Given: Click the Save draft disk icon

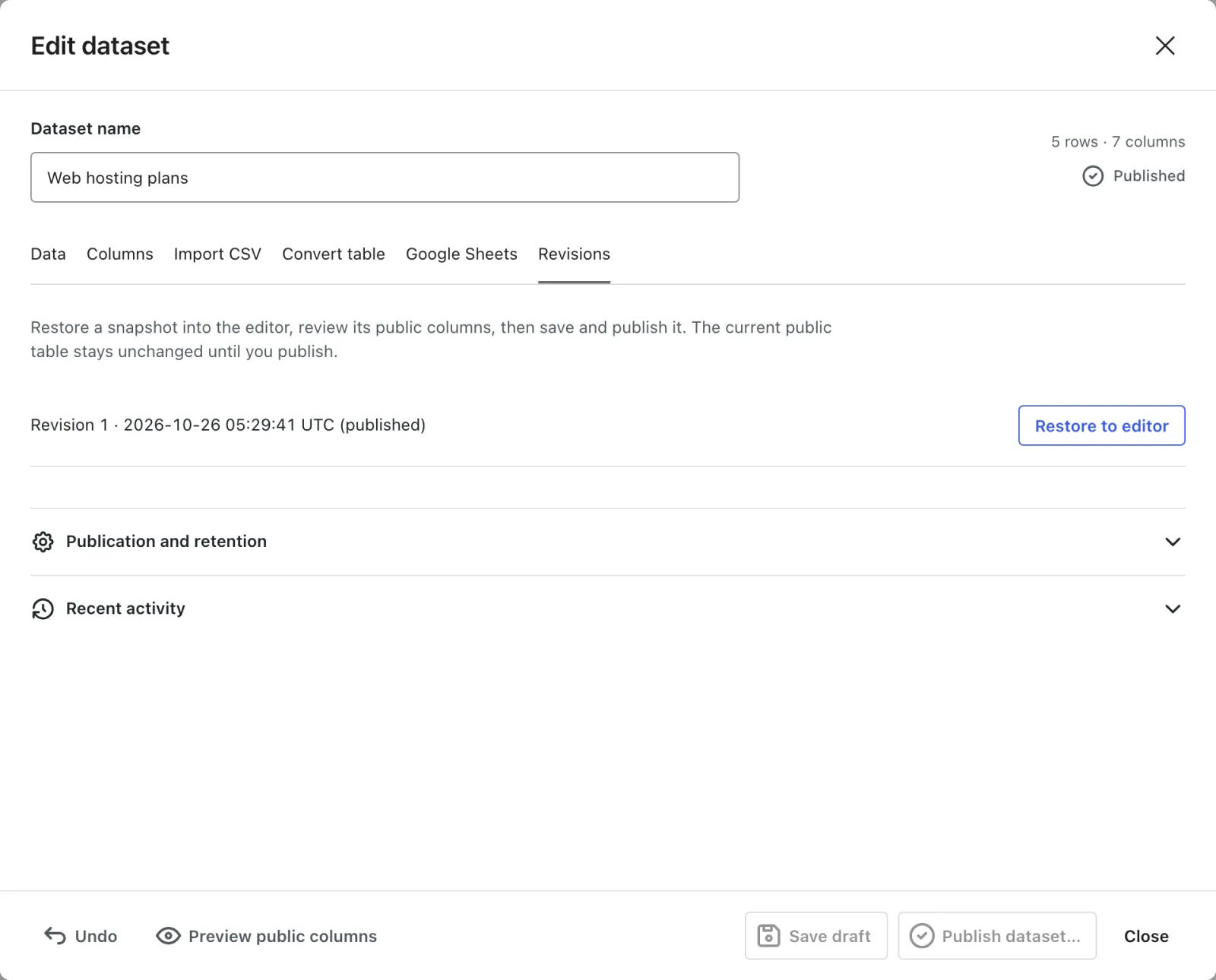Looking at the screenshot, I should [768, 936].
